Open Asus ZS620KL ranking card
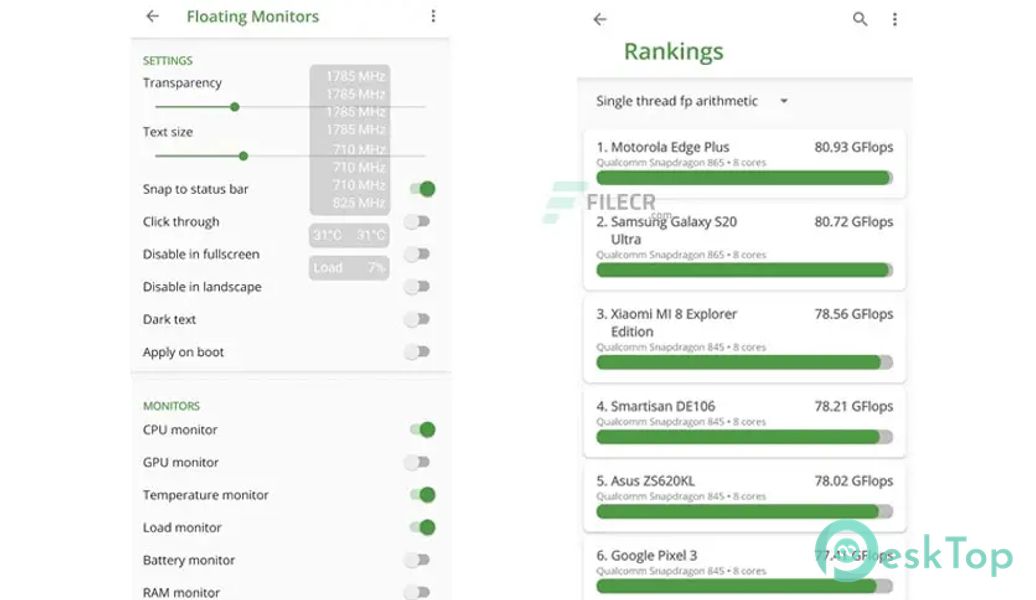1036x600 pixels. click(744, 495)
